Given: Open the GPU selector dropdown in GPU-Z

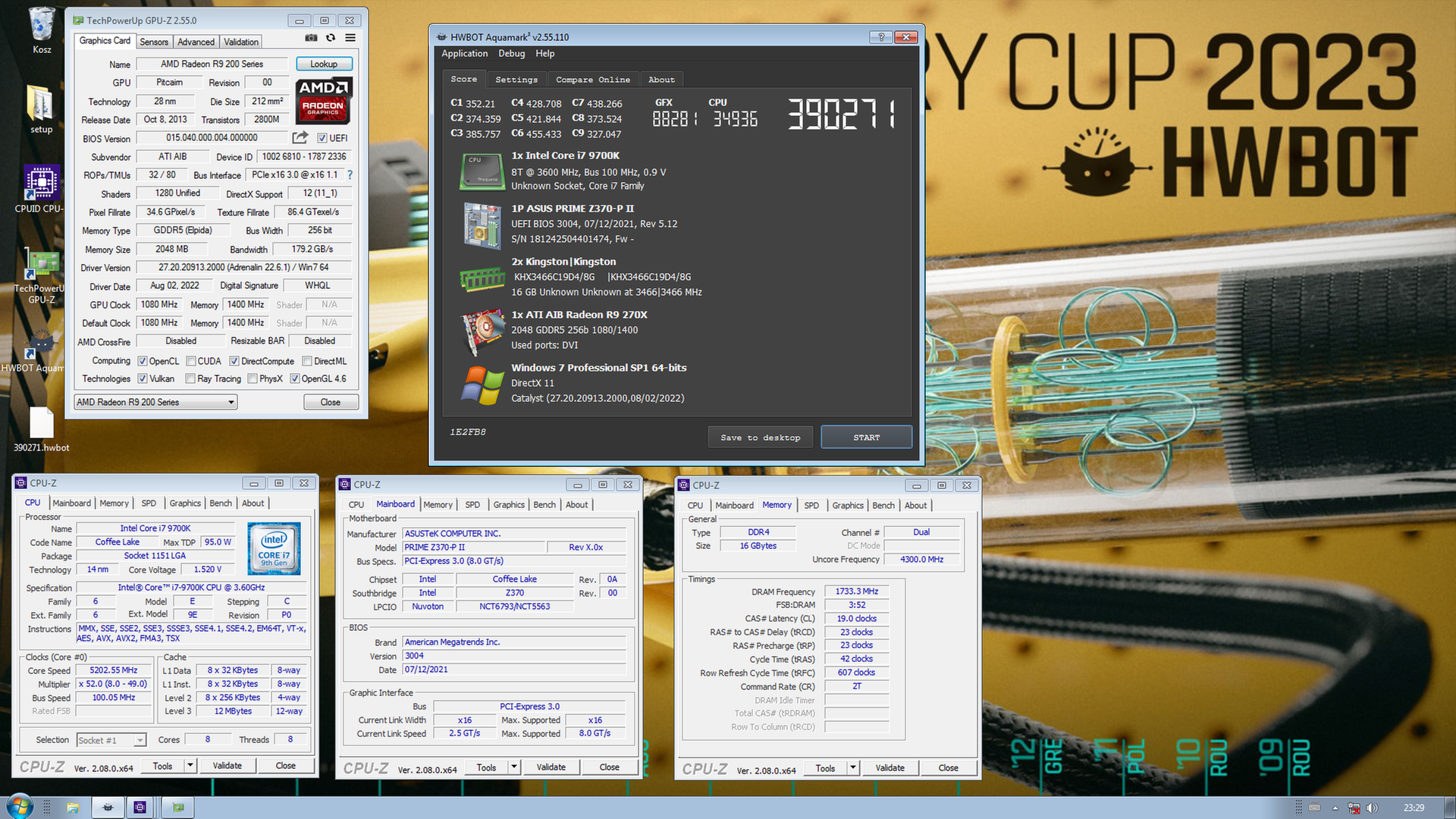Looking at the screenshot, I should point(155,402).
